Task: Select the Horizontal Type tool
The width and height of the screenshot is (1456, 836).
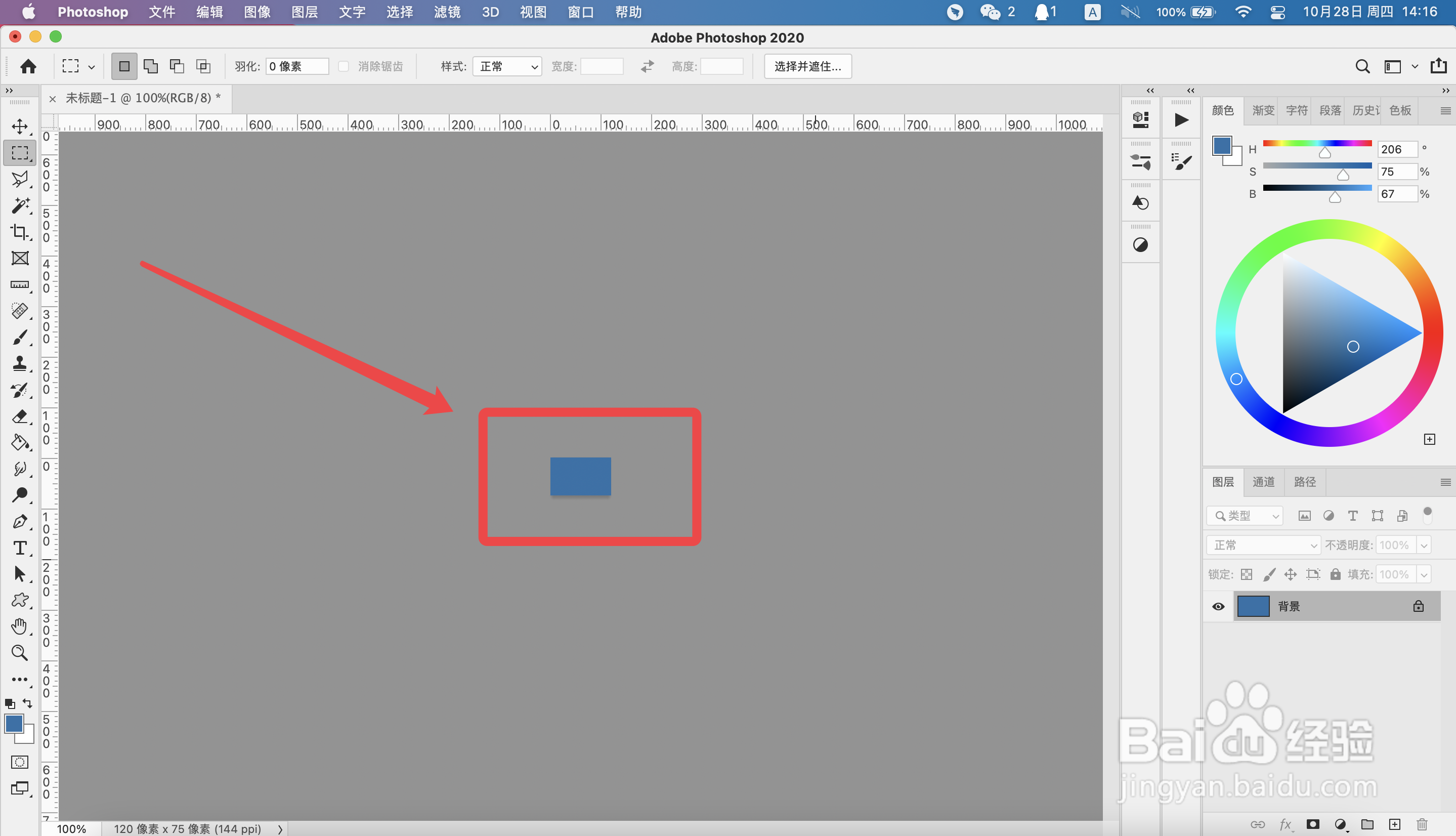Action: (x=20, y=549)
